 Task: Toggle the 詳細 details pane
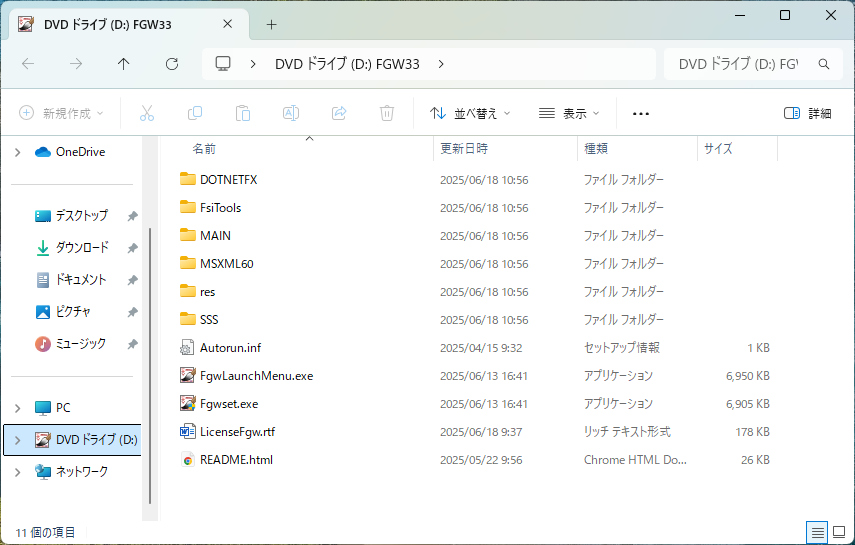[808, 114]
